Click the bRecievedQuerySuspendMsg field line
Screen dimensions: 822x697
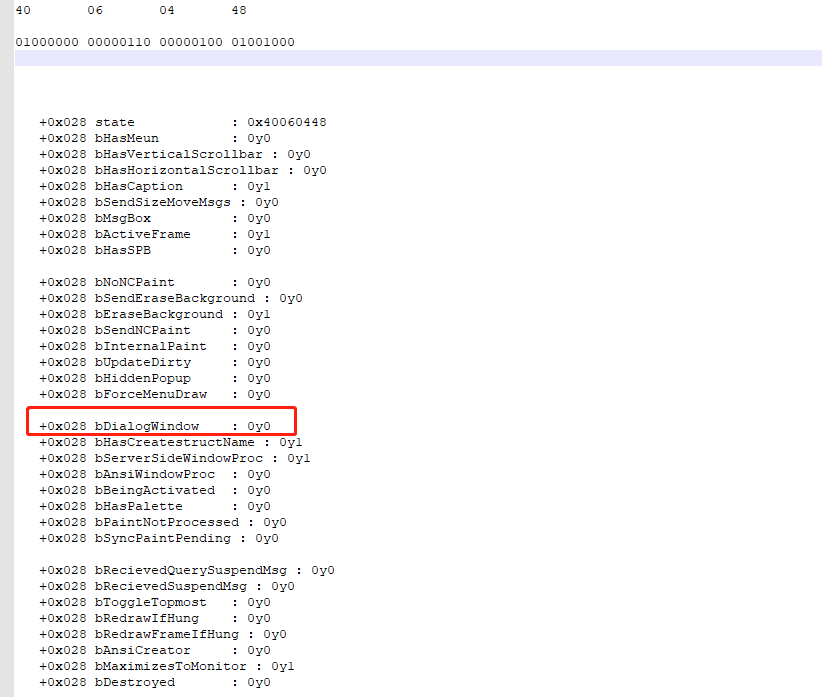187,571
